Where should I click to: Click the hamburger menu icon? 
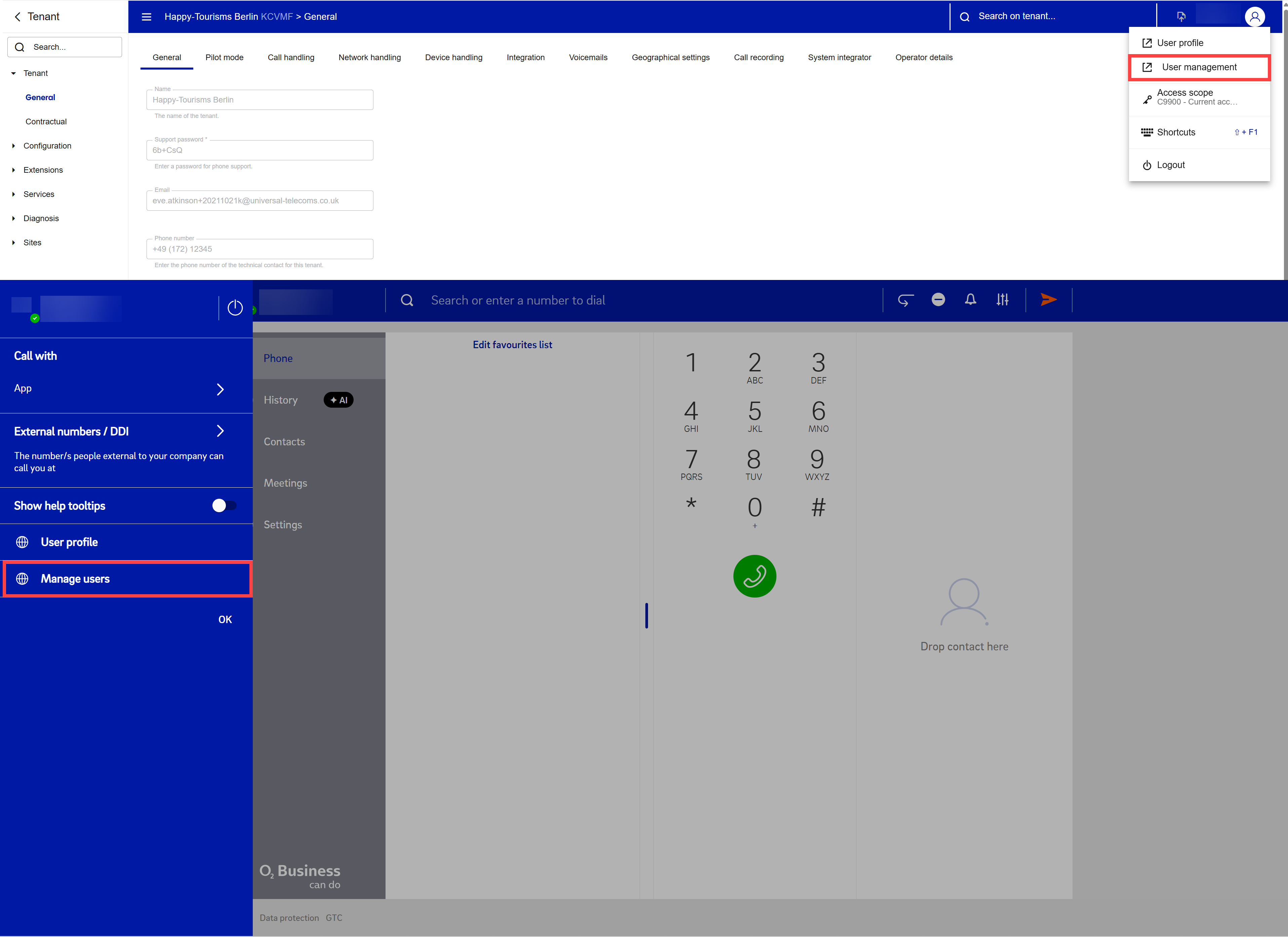[x=147, y=16]
